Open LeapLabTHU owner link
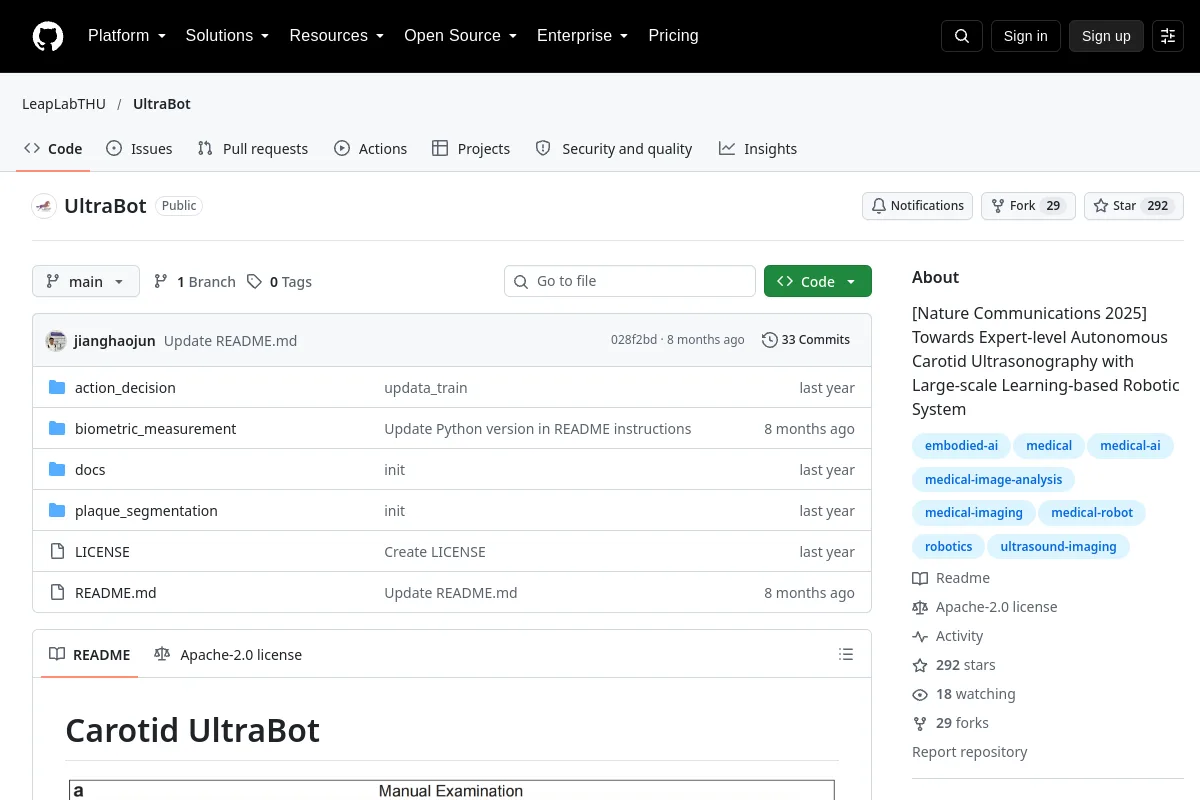Viewport: 1200px width, 800px height. [64, 104]
